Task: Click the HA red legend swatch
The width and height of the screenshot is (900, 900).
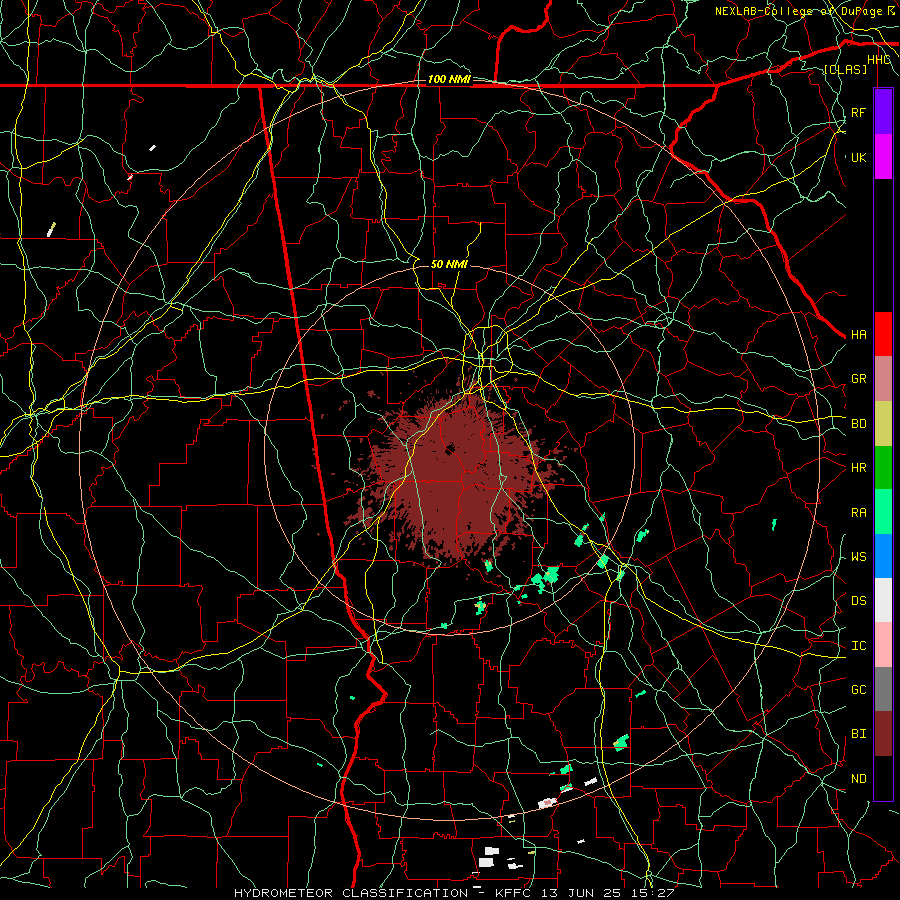Action: coord(883,334)
